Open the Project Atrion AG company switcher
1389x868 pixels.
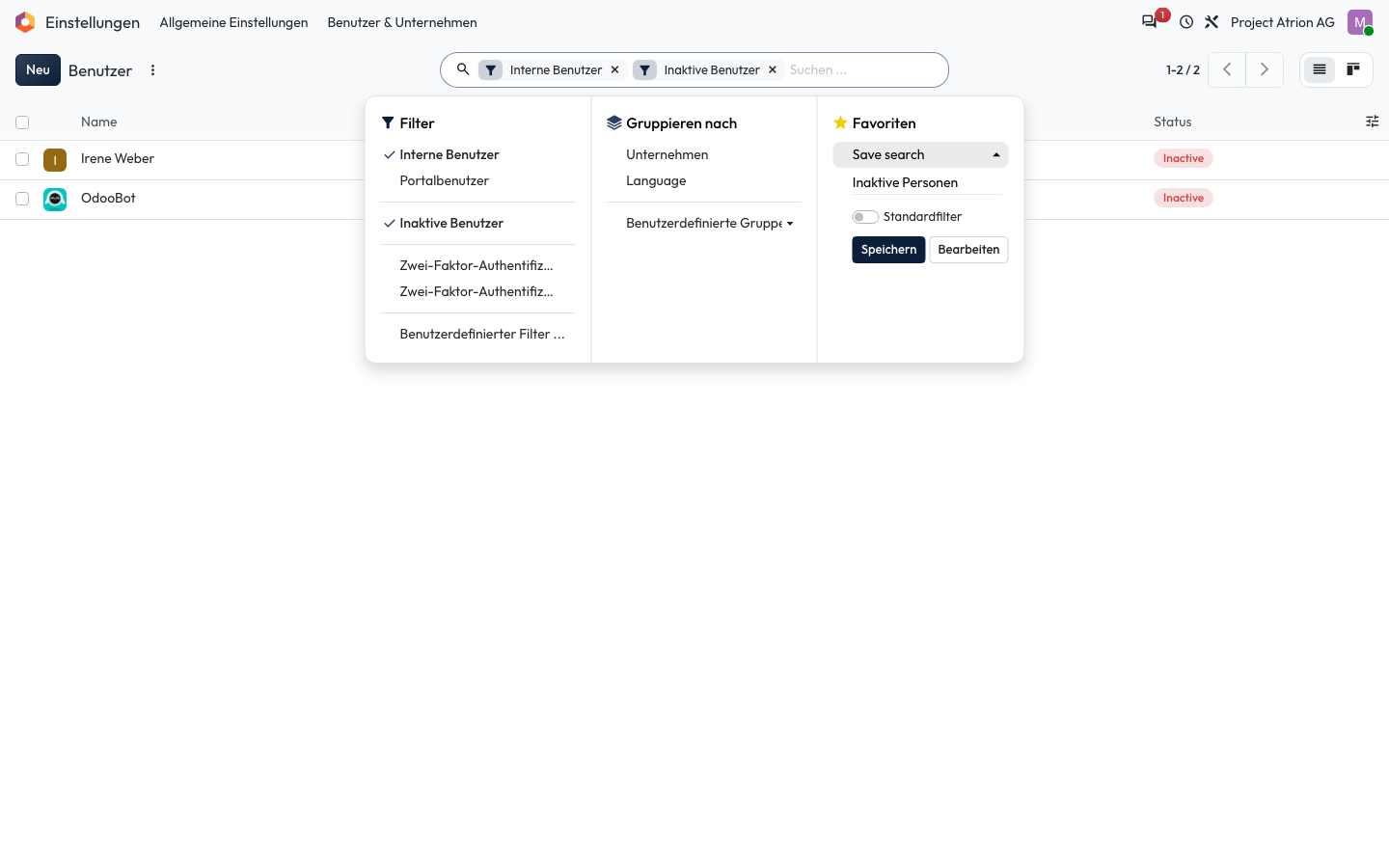pyautogui.click(x=1283, y=22)
